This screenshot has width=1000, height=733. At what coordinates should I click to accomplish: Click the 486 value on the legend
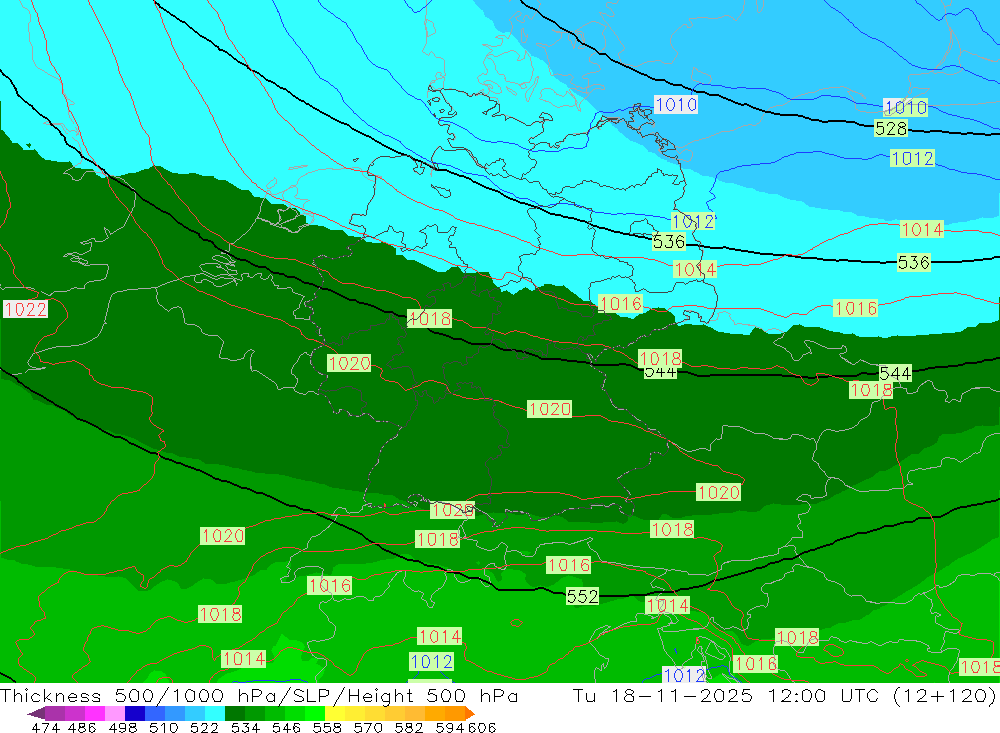(x=82, y=727)
